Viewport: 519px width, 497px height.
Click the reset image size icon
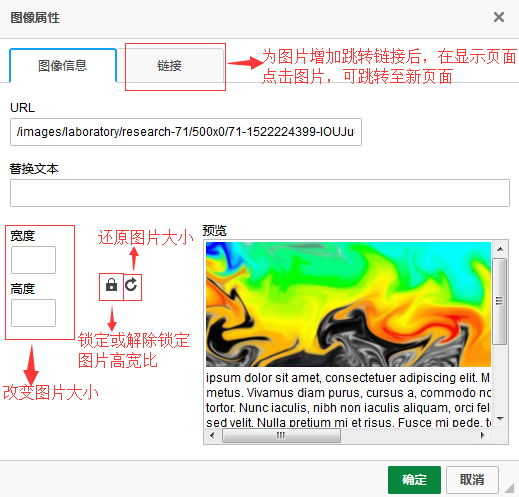[x=131, y=285]
